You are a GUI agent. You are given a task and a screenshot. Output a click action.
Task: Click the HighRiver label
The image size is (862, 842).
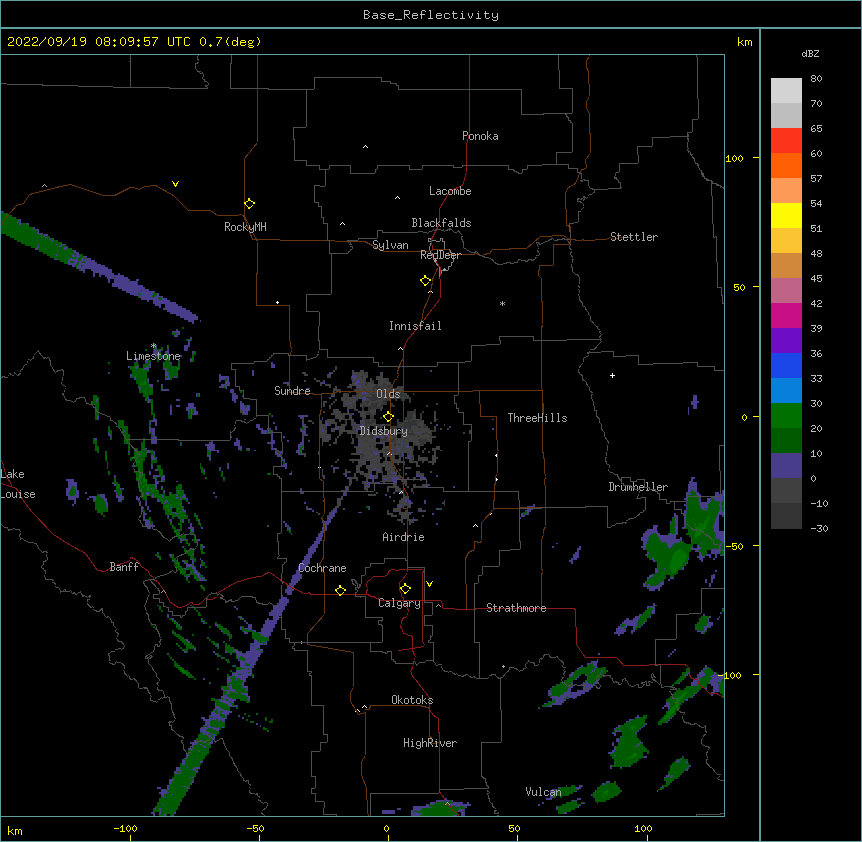430,743
